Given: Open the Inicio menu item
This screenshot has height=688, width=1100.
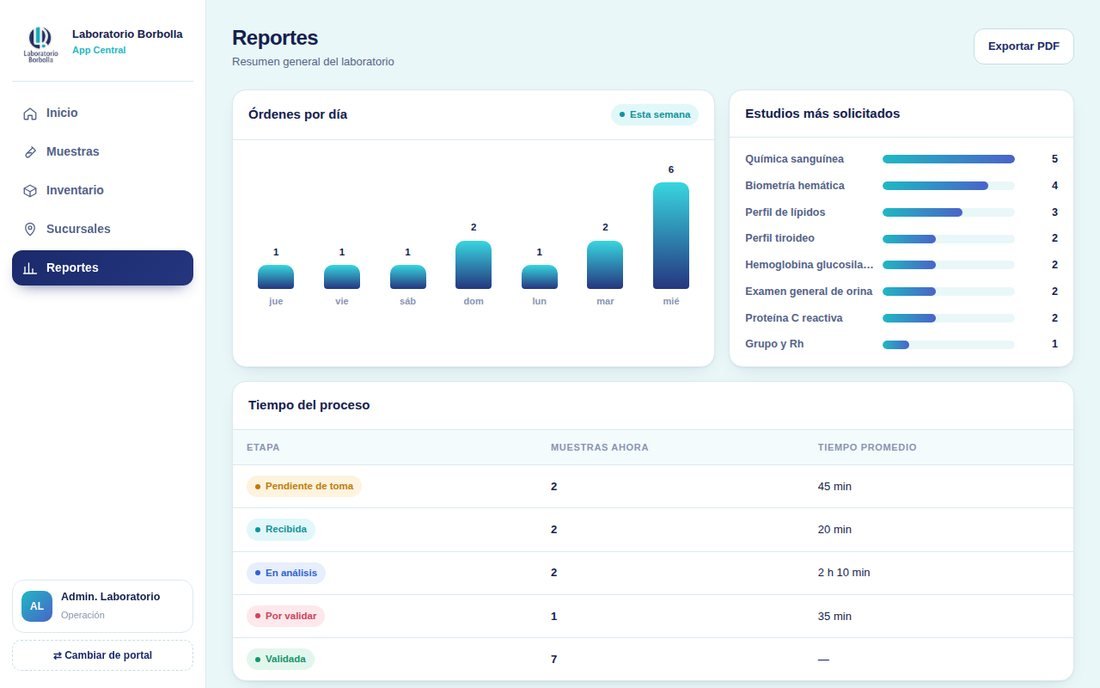Looking at the screenshot, I should pyautogui.click(x=102, y=113).
